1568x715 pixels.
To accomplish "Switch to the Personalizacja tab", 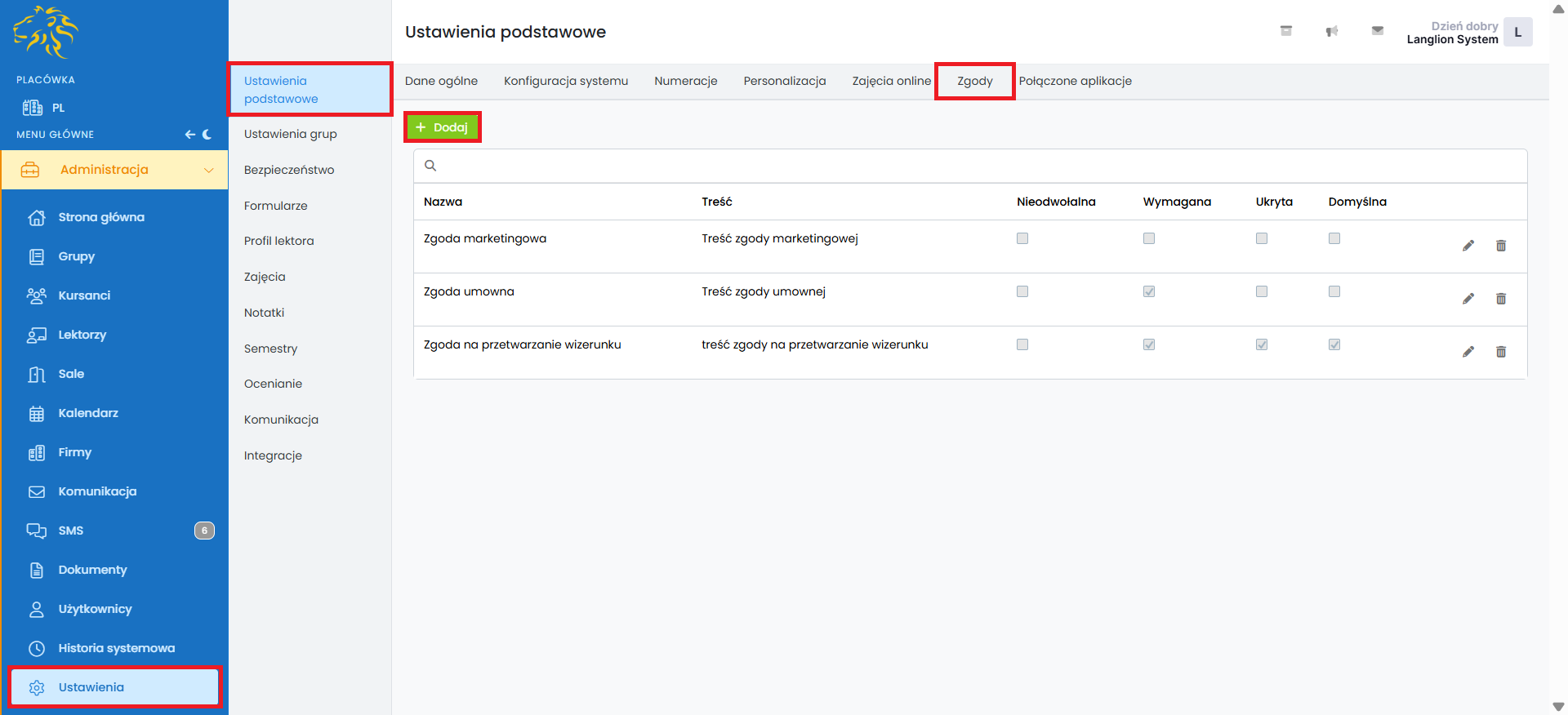I will point(784,81).
